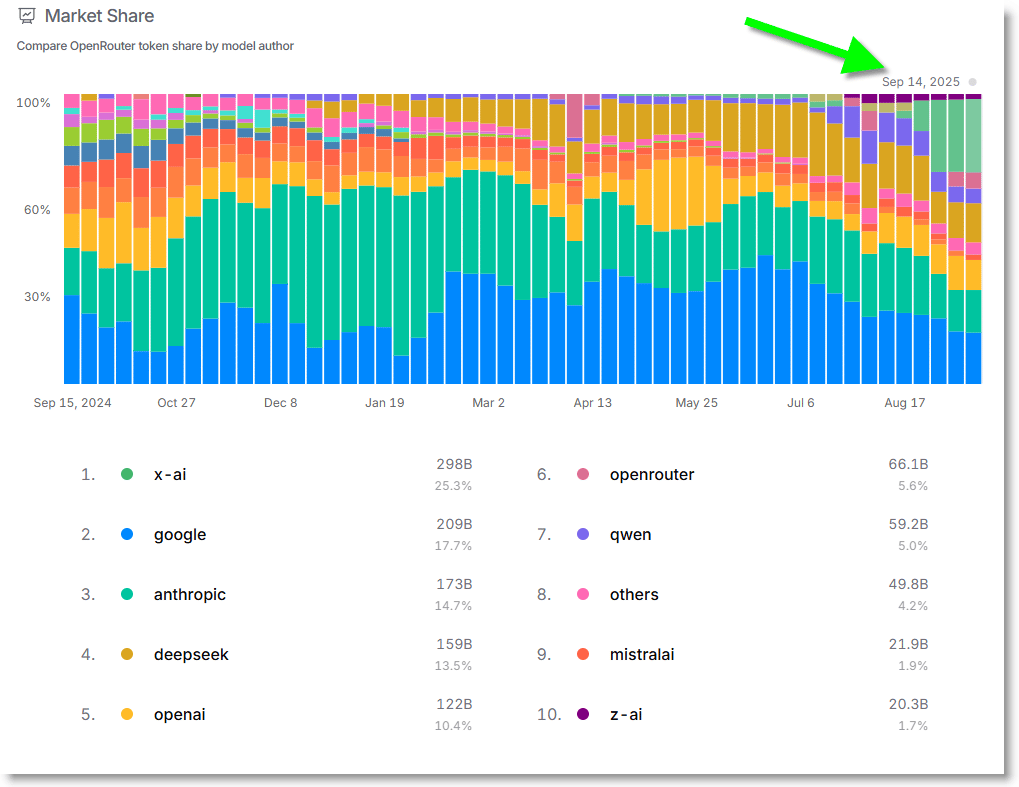Click the Market Share heading

(x=99, y=16)
